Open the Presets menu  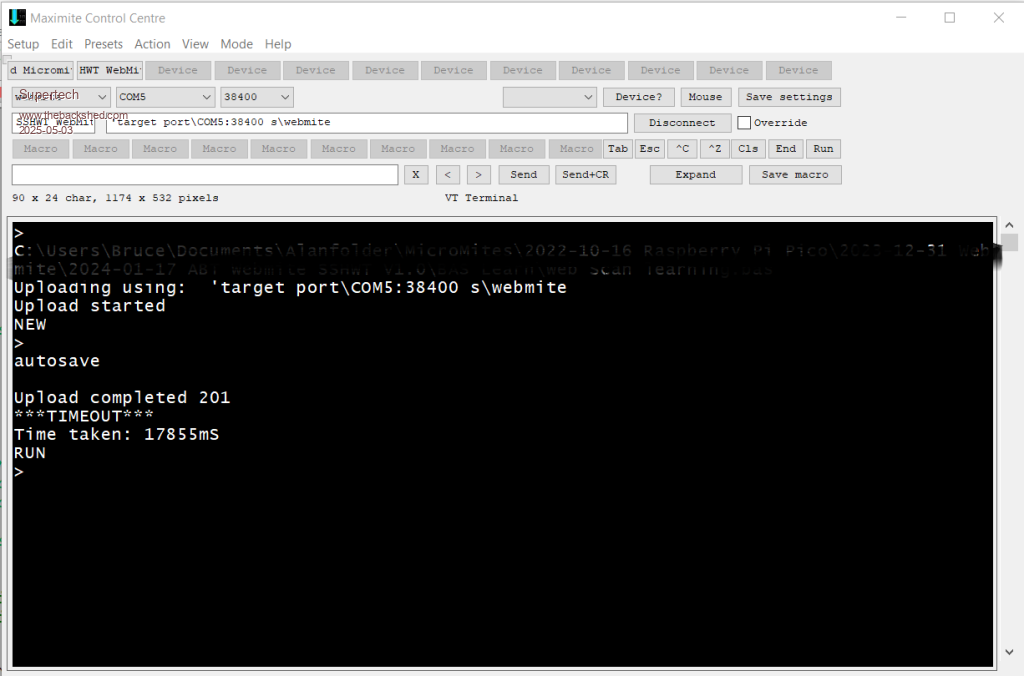point(103,44)
